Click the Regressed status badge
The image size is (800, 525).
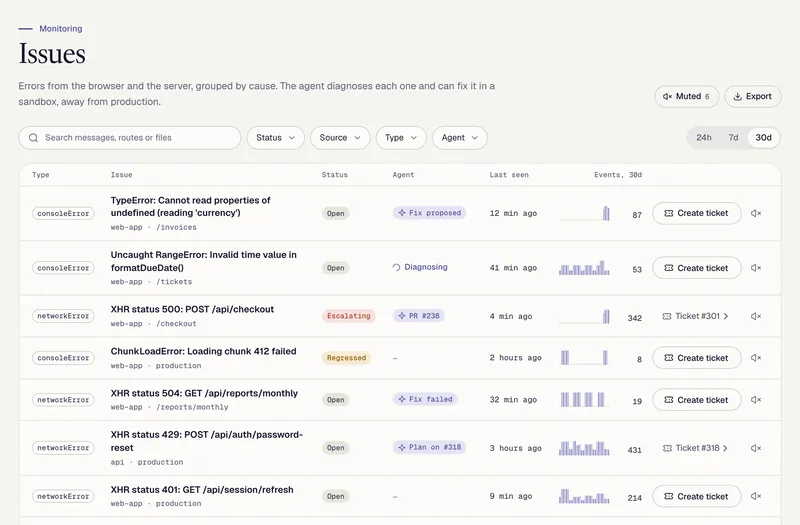346,358
